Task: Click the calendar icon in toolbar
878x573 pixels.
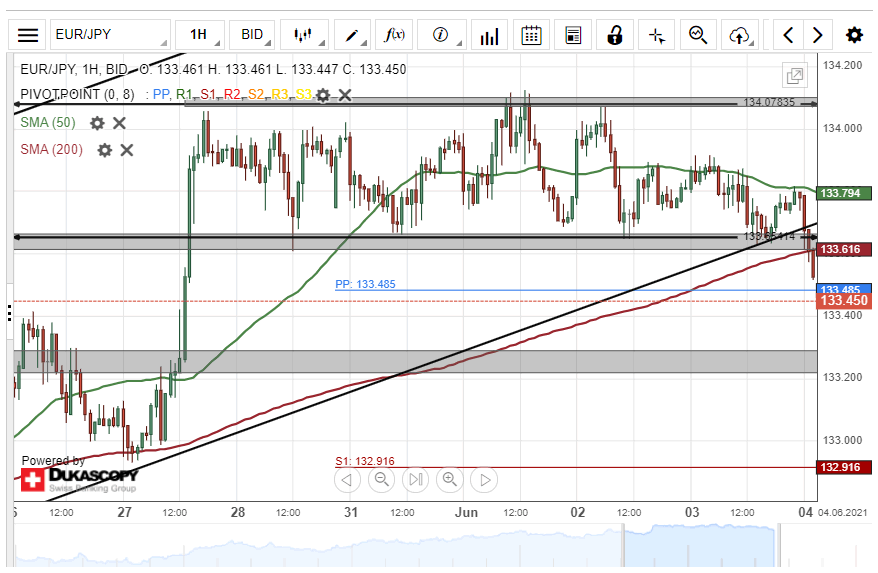Action: [531, 35]
